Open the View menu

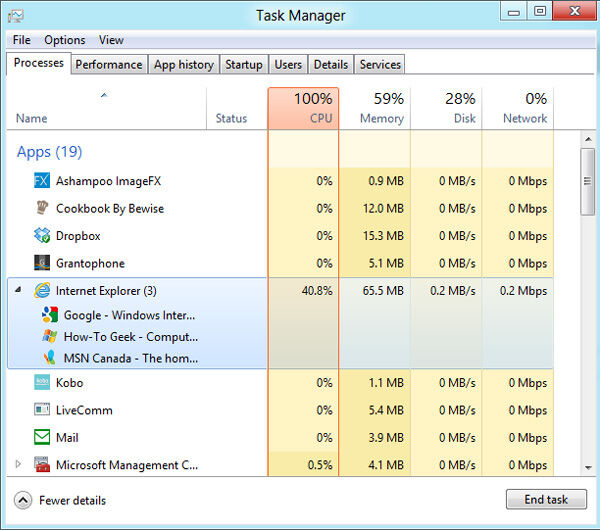coord(111,40)
